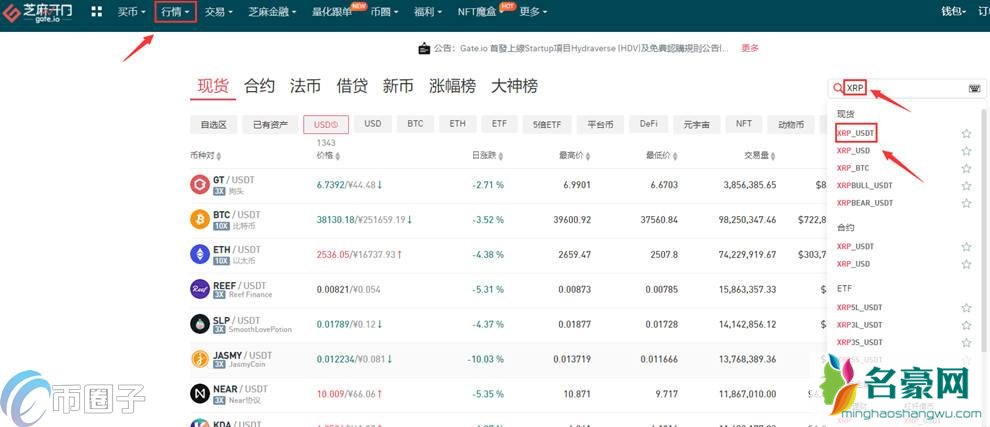The image size is (990, 427).
Task: Switch to the 新币 tab
Action: [398, 86]
